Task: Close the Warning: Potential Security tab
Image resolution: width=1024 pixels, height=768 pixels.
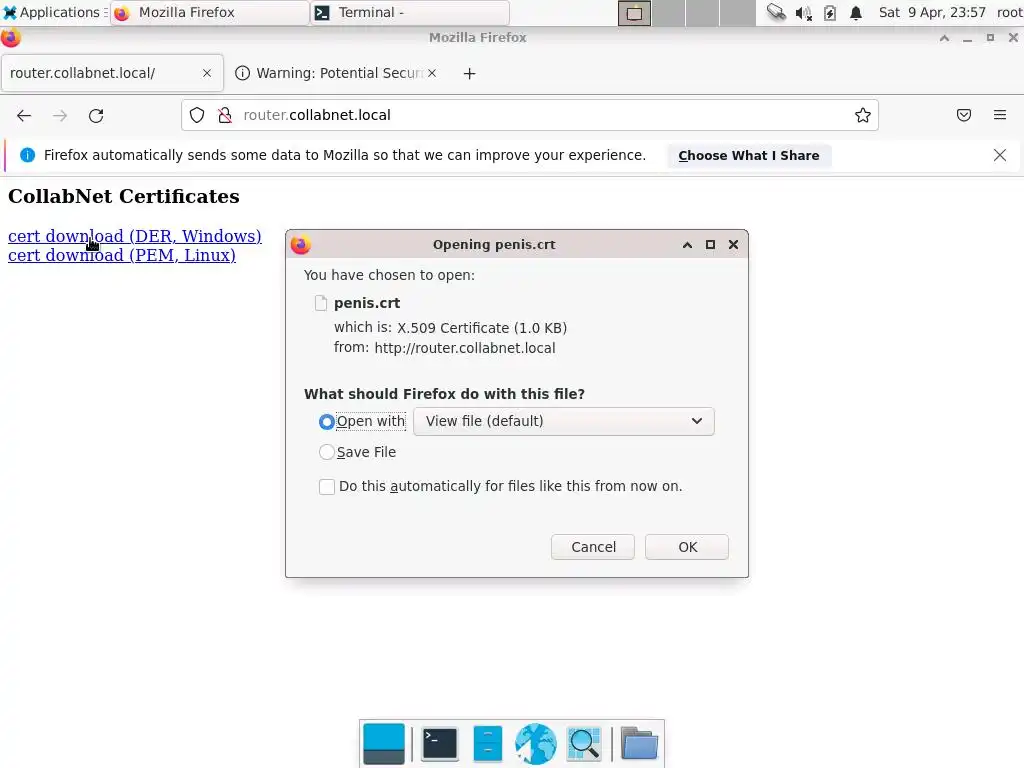Action: [432, 73]
